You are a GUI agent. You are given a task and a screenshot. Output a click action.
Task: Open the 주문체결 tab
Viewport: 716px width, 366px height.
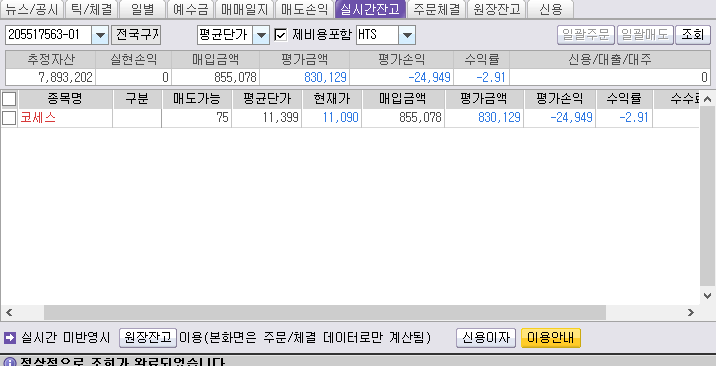437,9
